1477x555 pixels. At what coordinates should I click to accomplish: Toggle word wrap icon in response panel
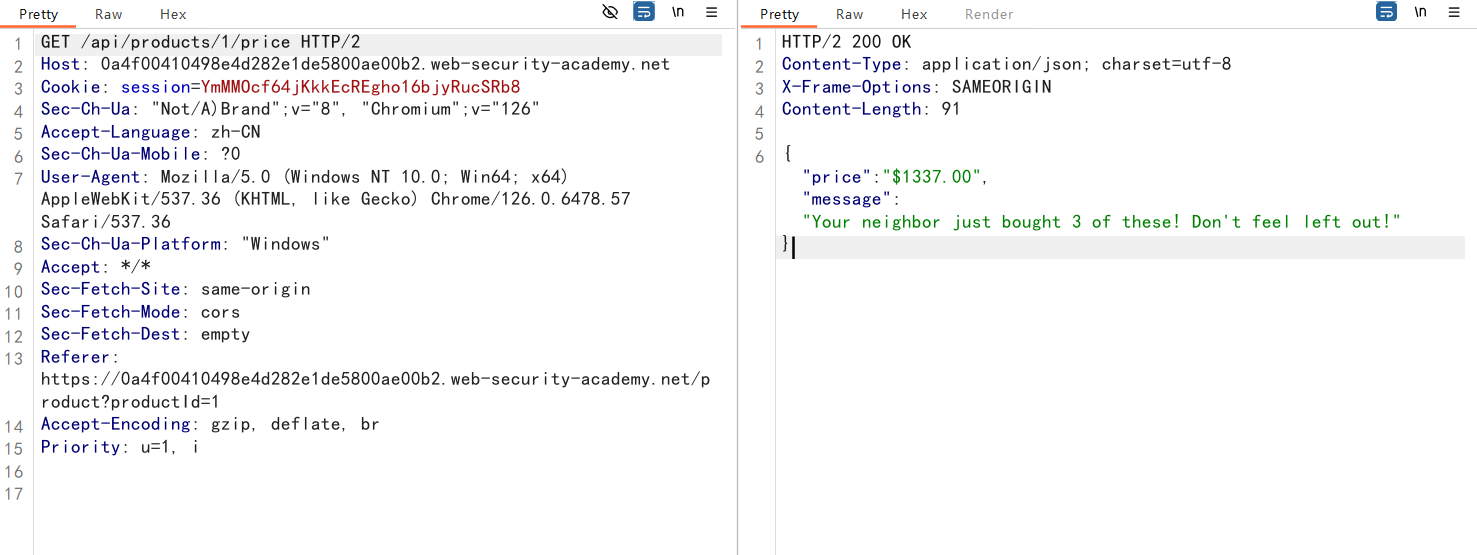(x=1386, y=12)
